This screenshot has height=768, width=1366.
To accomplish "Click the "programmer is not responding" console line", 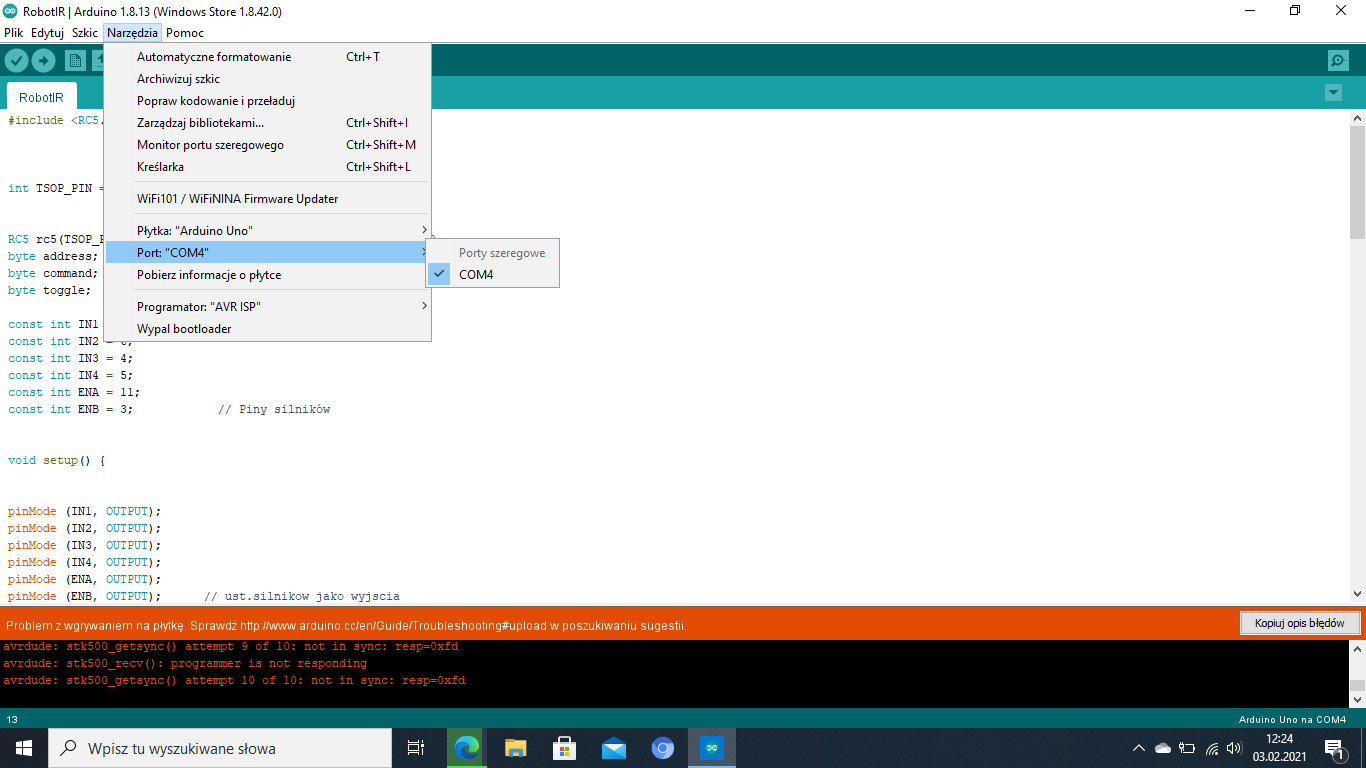I will [x=185, y=664].
